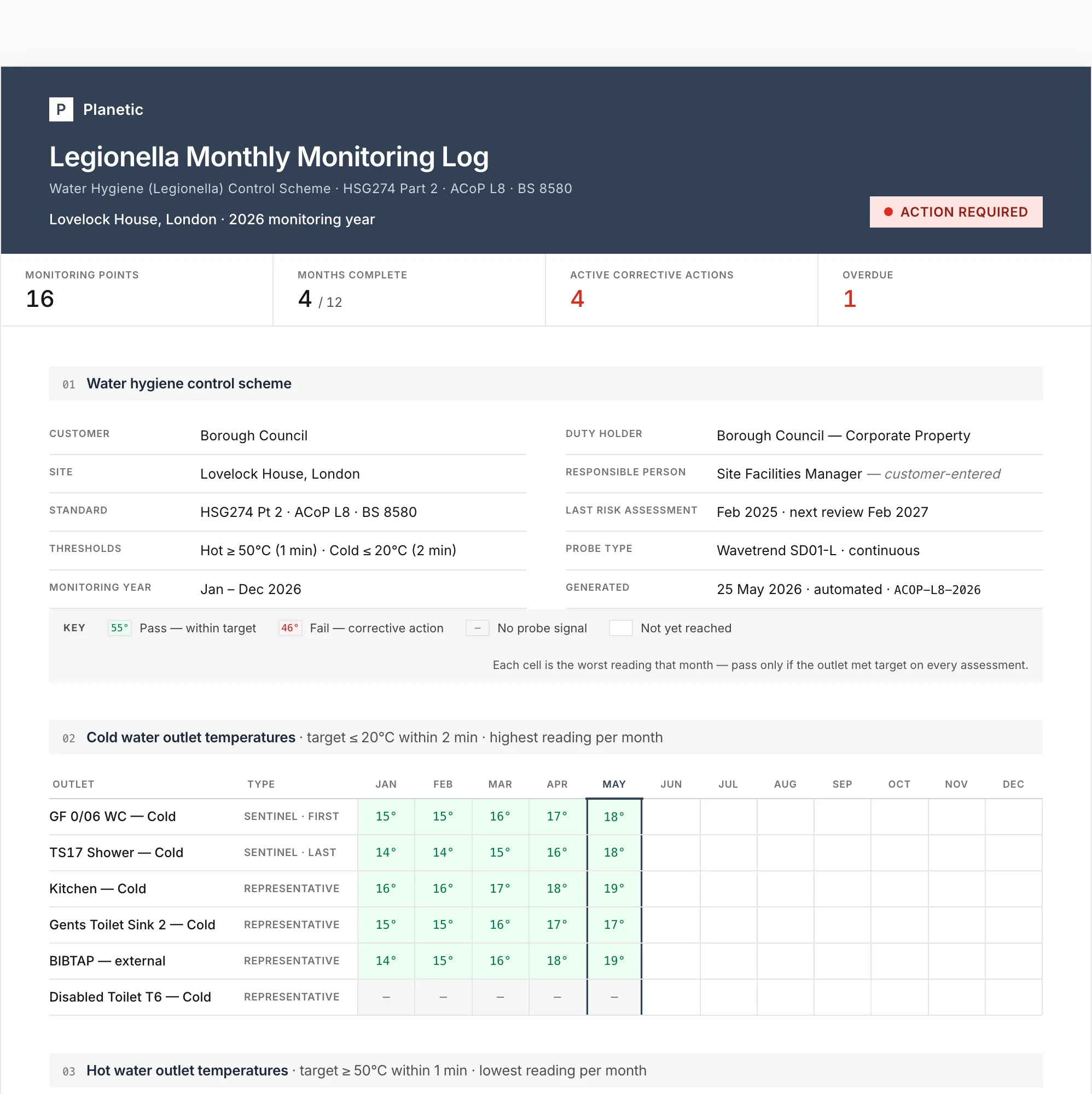
Task: Click the BIBTAP — external row label
Action: tap(107, 961)
